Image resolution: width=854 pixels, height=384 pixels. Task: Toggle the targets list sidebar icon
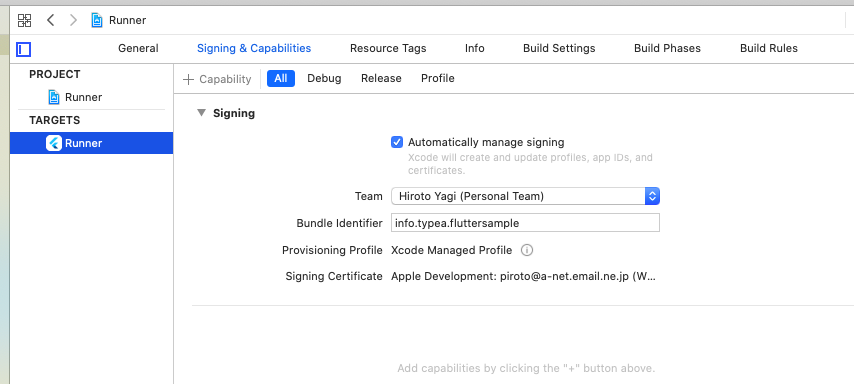23,50
